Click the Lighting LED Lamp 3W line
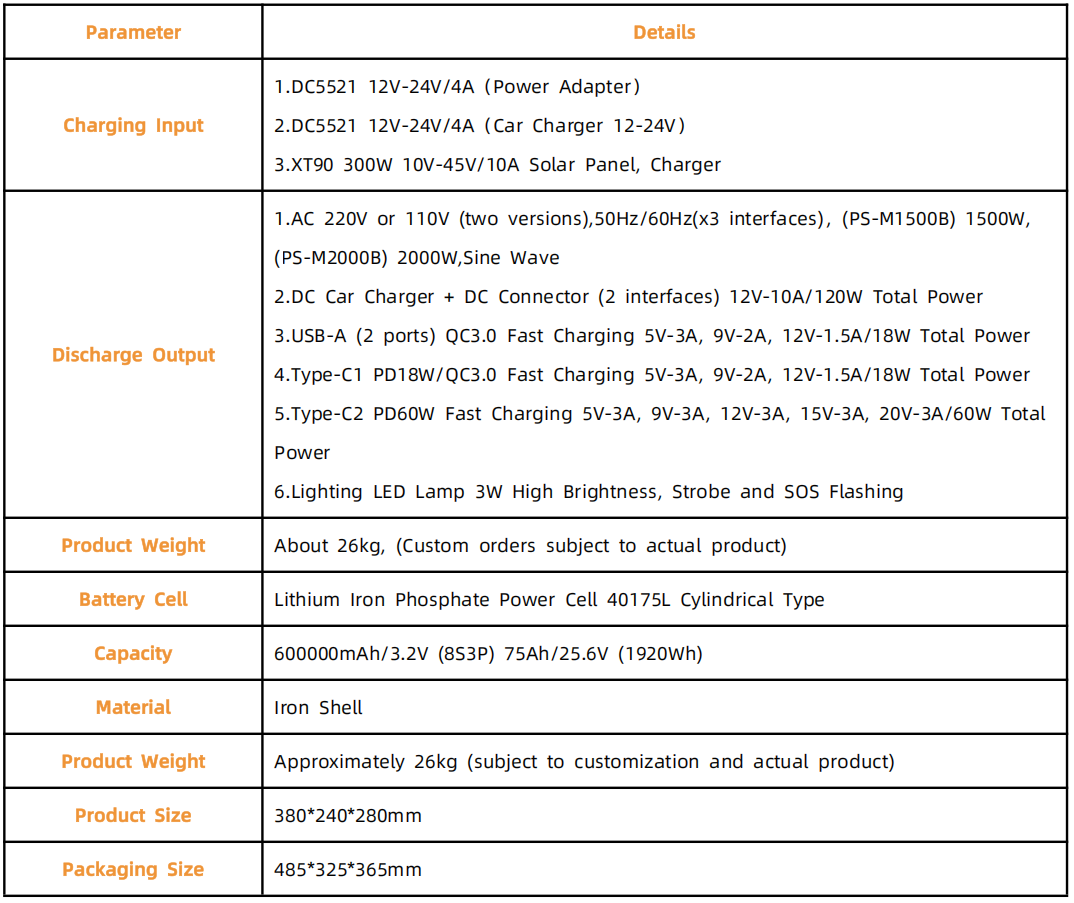Viewport: 1074px width, 903px height. (x=588, y=492)
